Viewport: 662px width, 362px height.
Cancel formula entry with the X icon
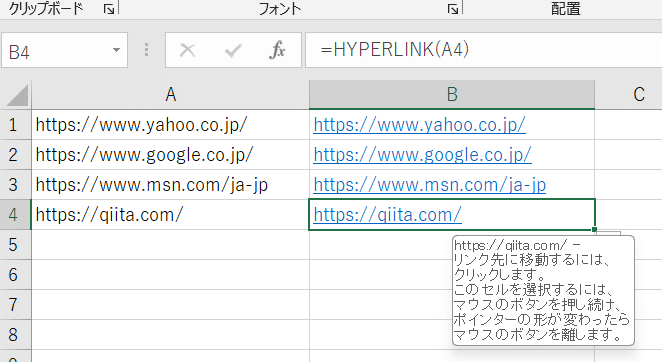[187, 50]
